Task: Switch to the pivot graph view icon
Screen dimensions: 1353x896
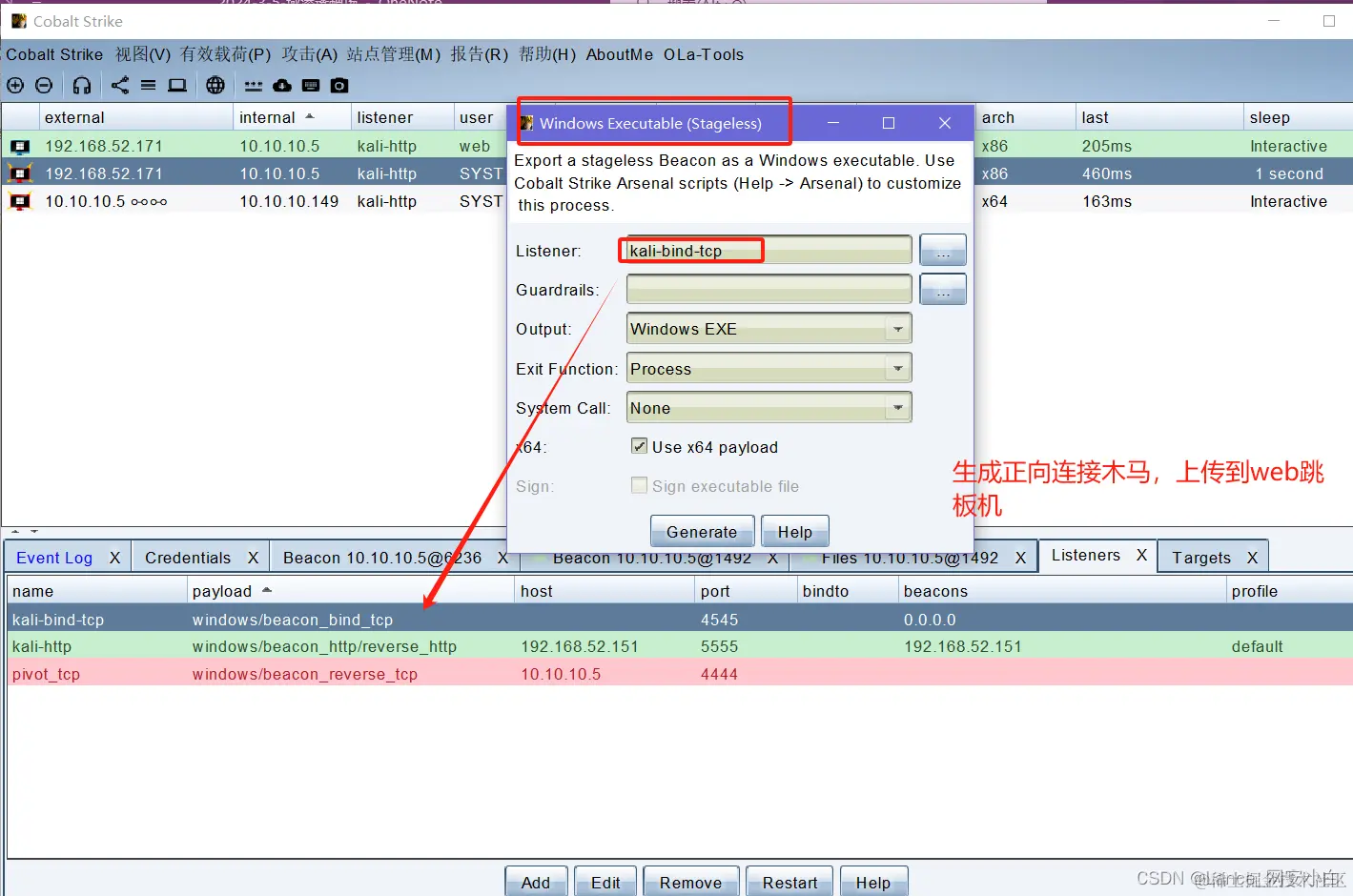Action: (120, 86)
